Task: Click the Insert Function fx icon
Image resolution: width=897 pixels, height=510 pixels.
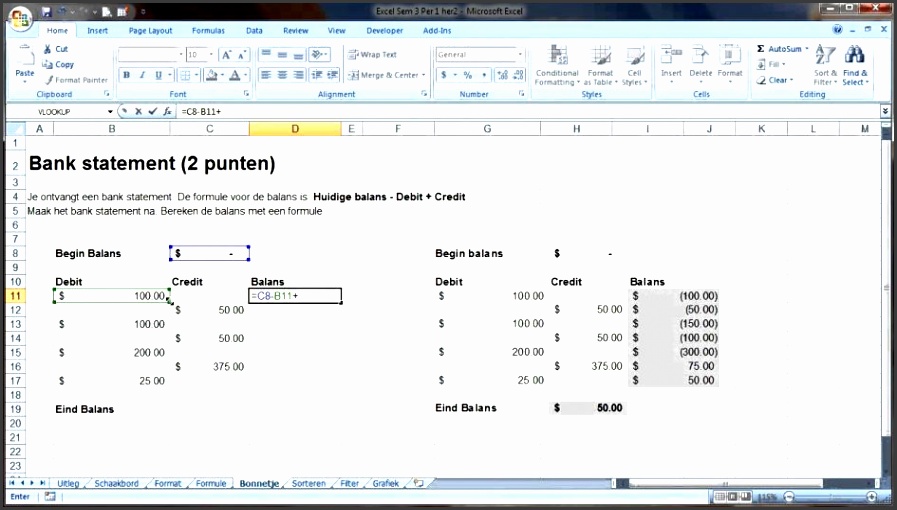Action: (167, 111)
